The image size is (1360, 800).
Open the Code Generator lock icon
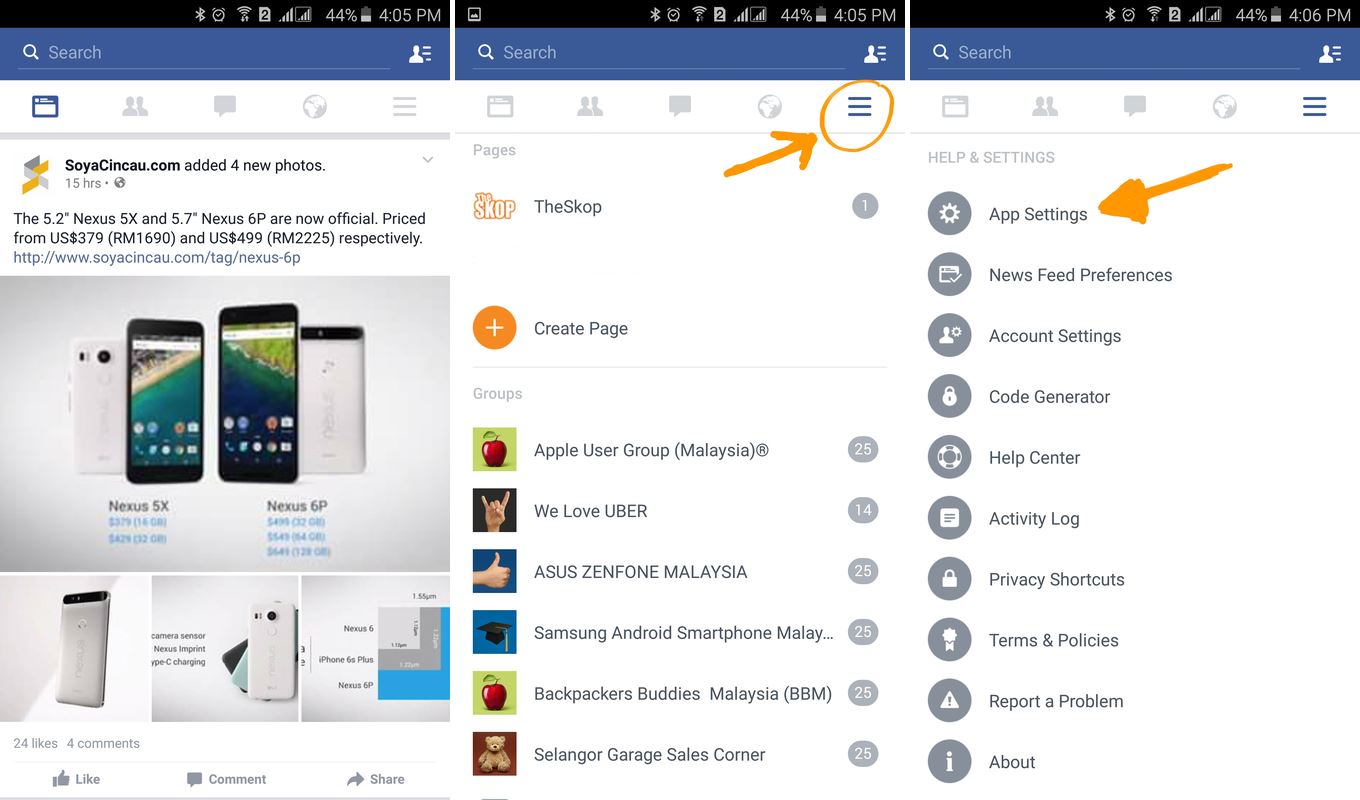point(949,396)
